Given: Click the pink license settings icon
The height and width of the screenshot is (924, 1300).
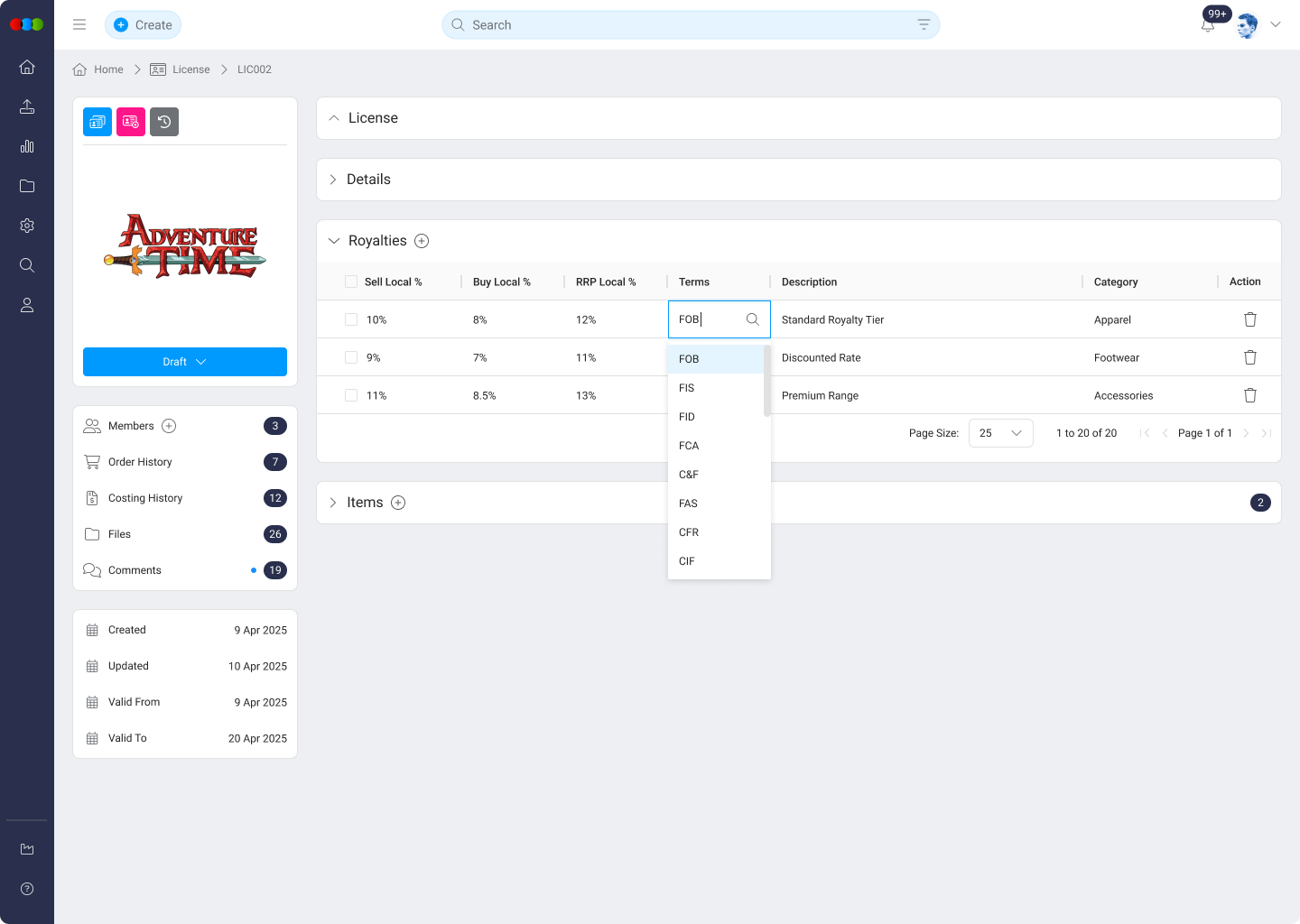Looking at the screenshot, I should point(131,122).
